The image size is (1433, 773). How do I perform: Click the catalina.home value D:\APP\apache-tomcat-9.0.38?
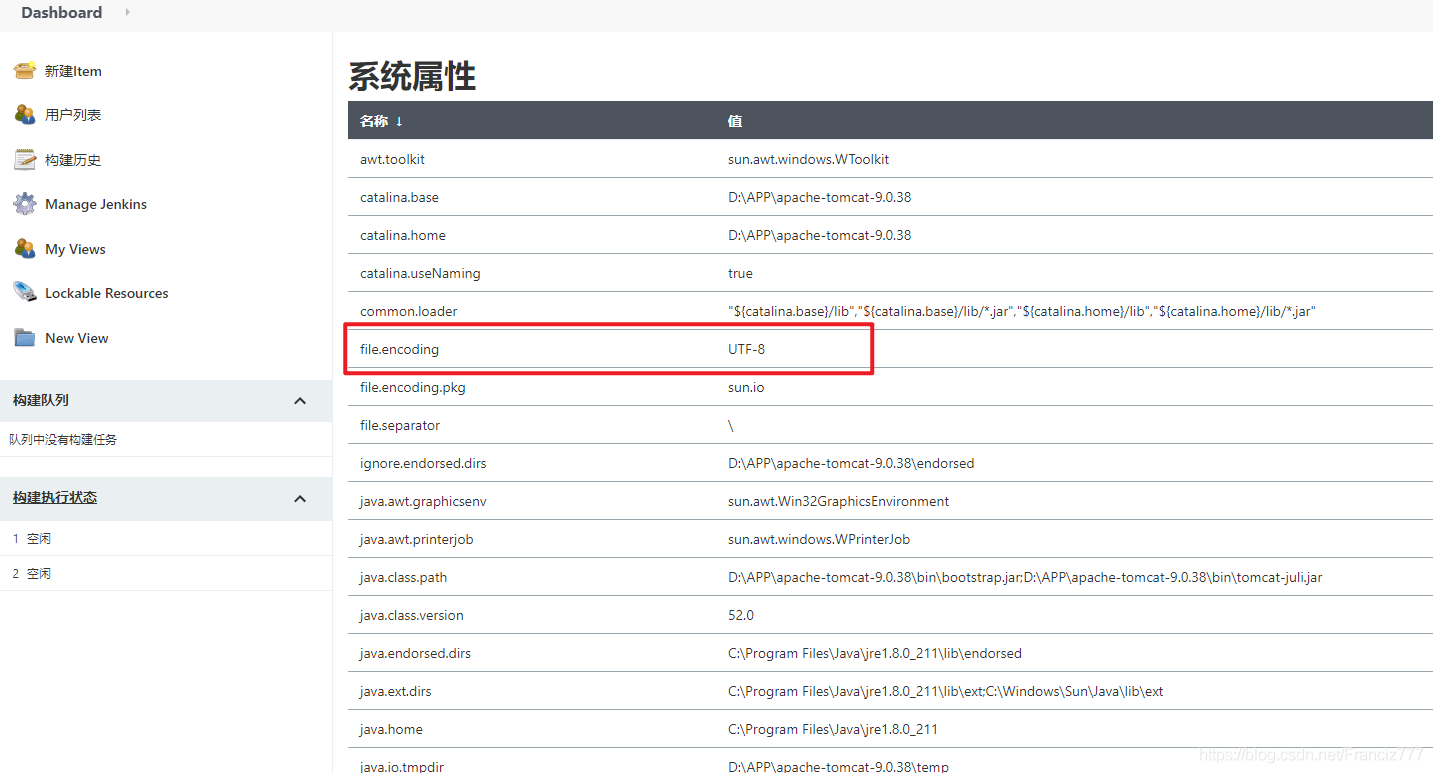pyautogui.click(x=819, y=235)
